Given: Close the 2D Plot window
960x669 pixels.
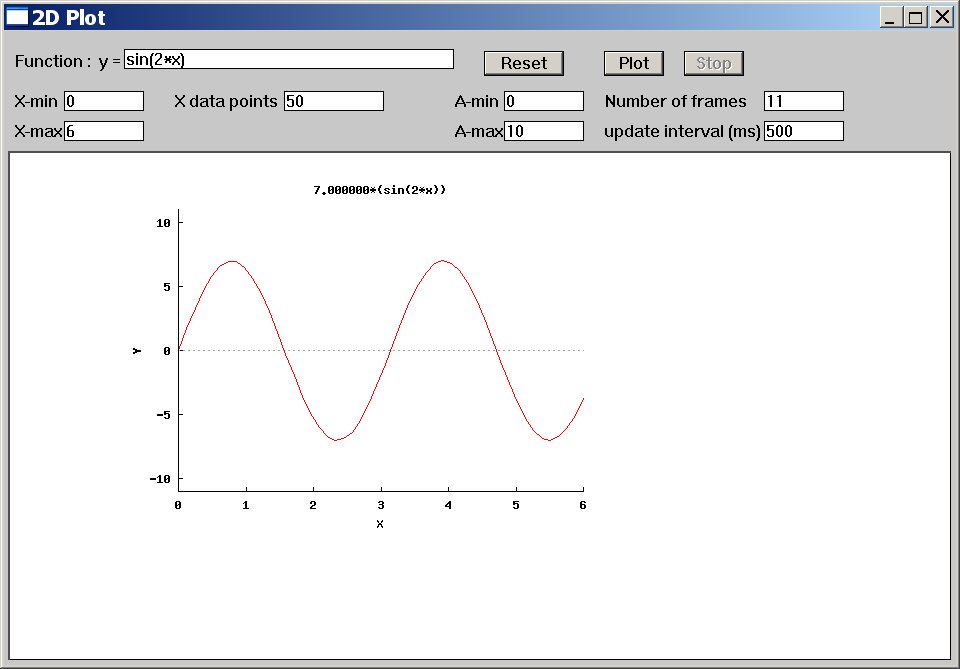Looking at the screenshot, I should 942,17.
